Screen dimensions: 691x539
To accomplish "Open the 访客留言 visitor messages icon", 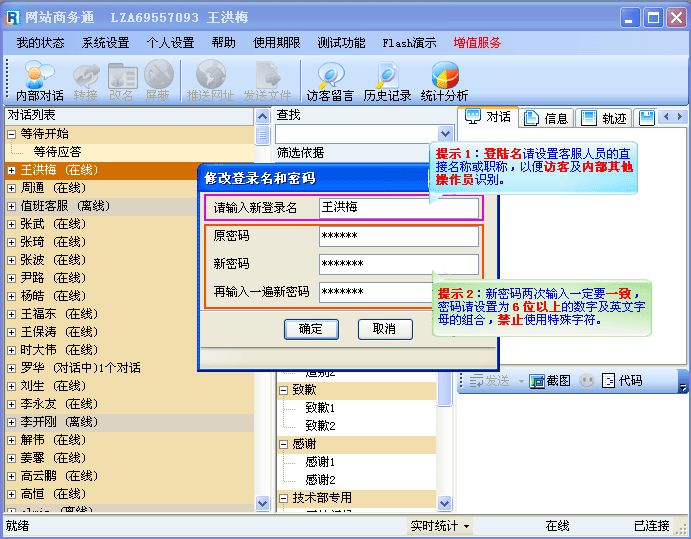I will click(330, 80).
